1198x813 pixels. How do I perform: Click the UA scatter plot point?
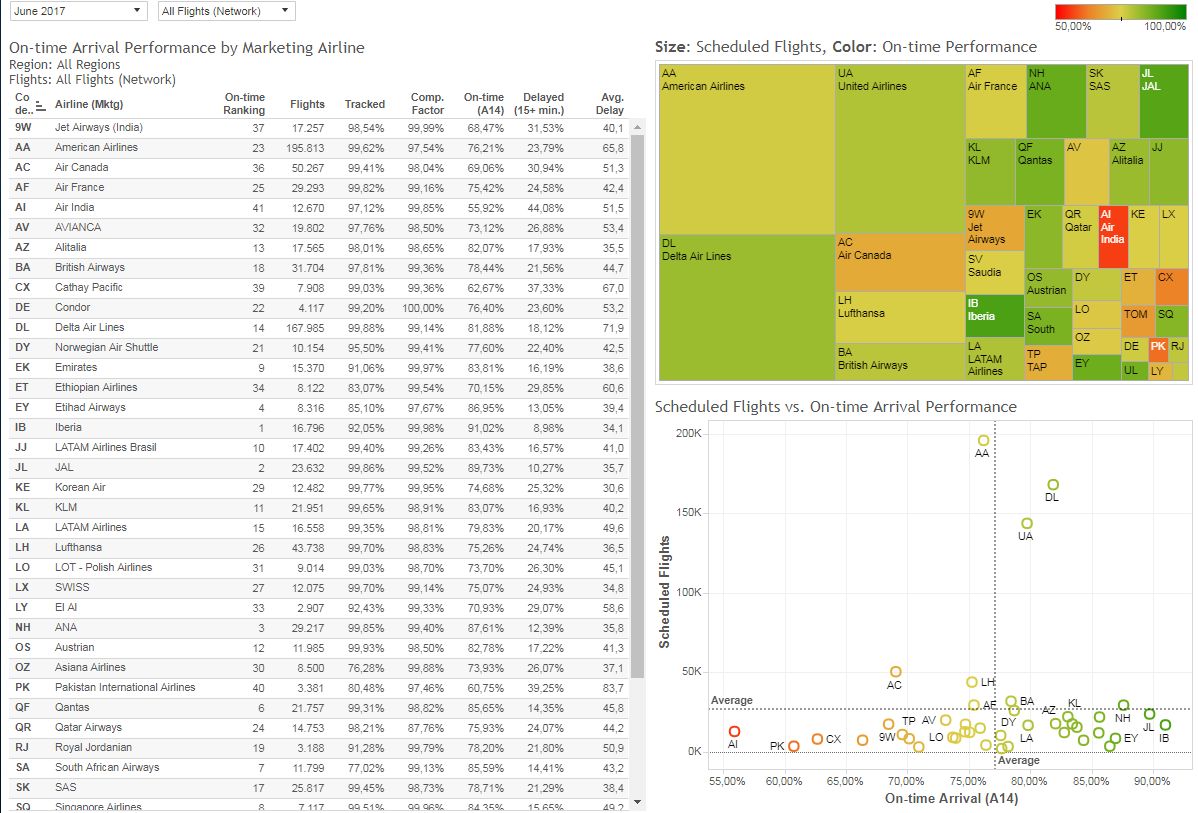pos(1027,523)
